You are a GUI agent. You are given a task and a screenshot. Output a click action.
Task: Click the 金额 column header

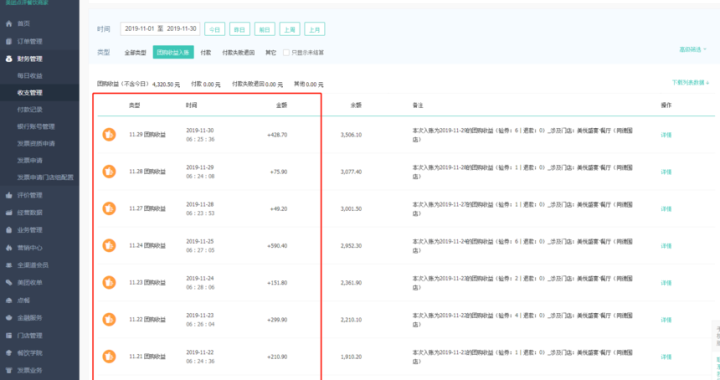[x=281, y=105]
